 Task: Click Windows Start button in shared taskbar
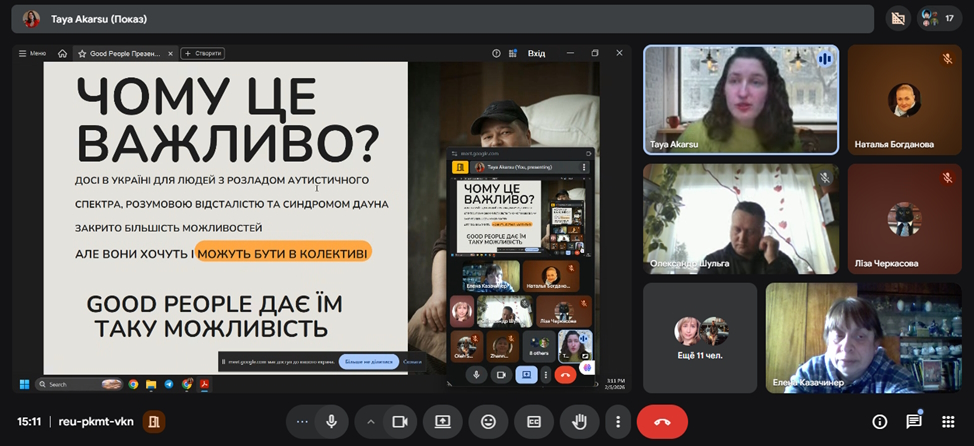pyautogui.click(x=25, y=384)
